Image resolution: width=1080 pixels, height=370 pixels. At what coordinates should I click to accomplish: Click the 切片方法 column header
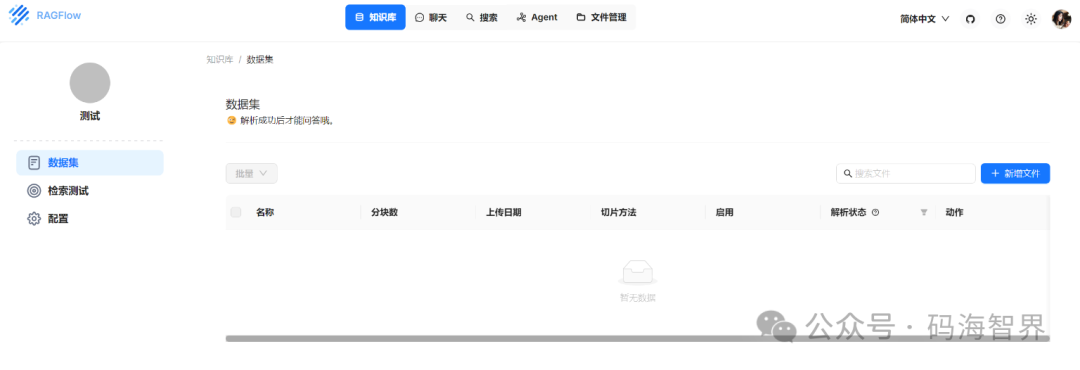click(619, 212)
